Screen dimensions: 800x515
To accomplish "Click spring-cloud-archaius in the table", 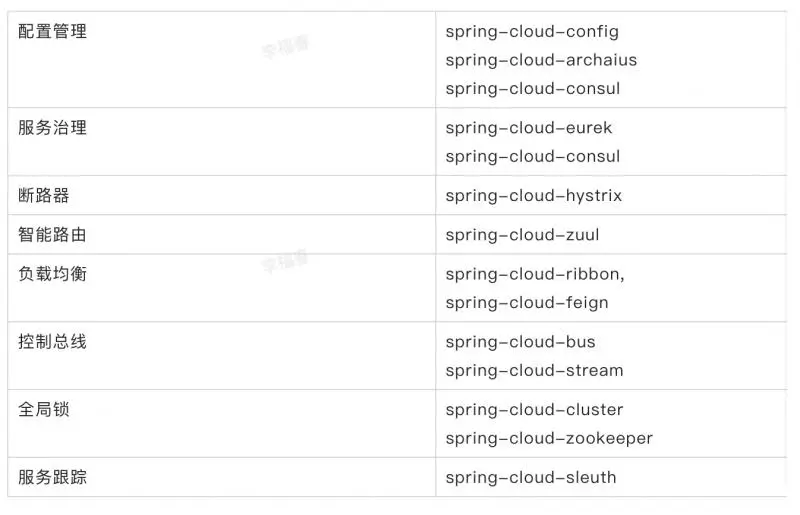I will tap(541, 60).
